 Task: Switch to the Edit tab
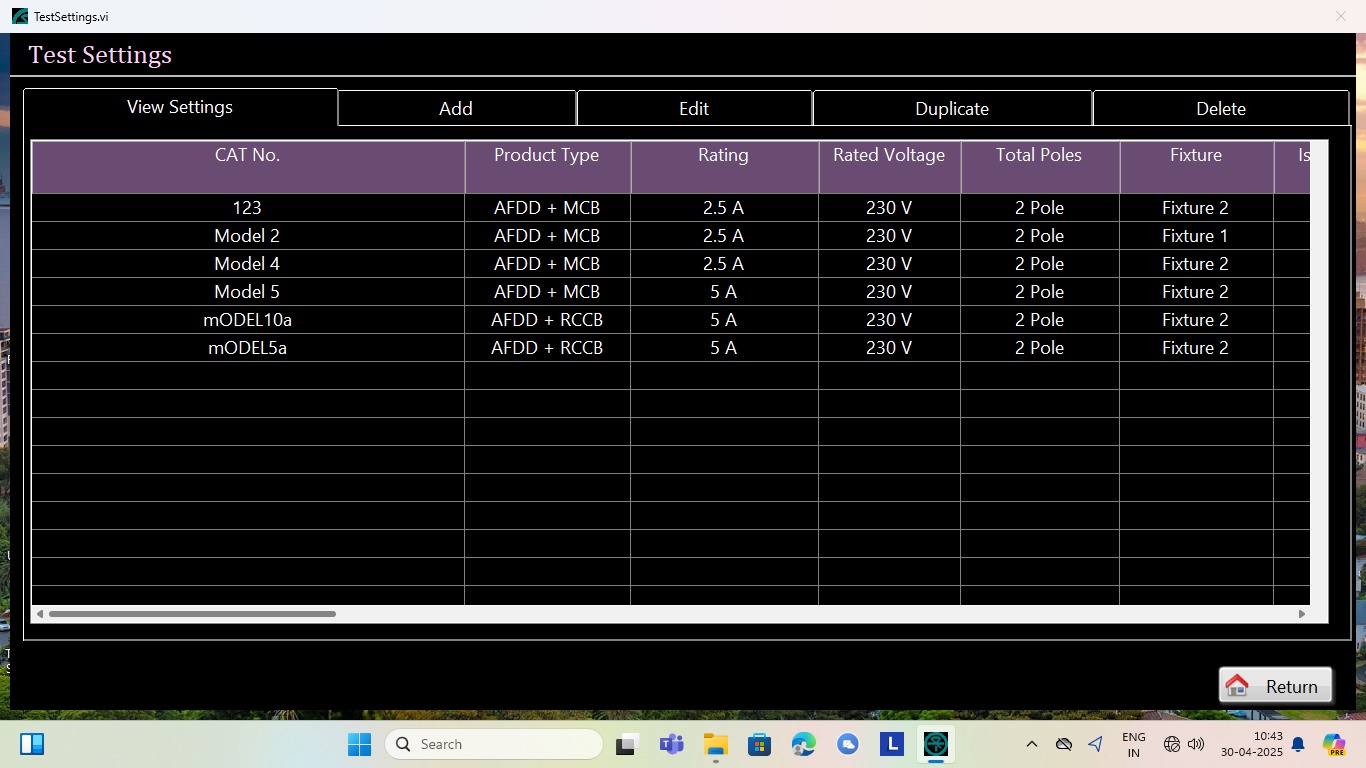[694, 108]
